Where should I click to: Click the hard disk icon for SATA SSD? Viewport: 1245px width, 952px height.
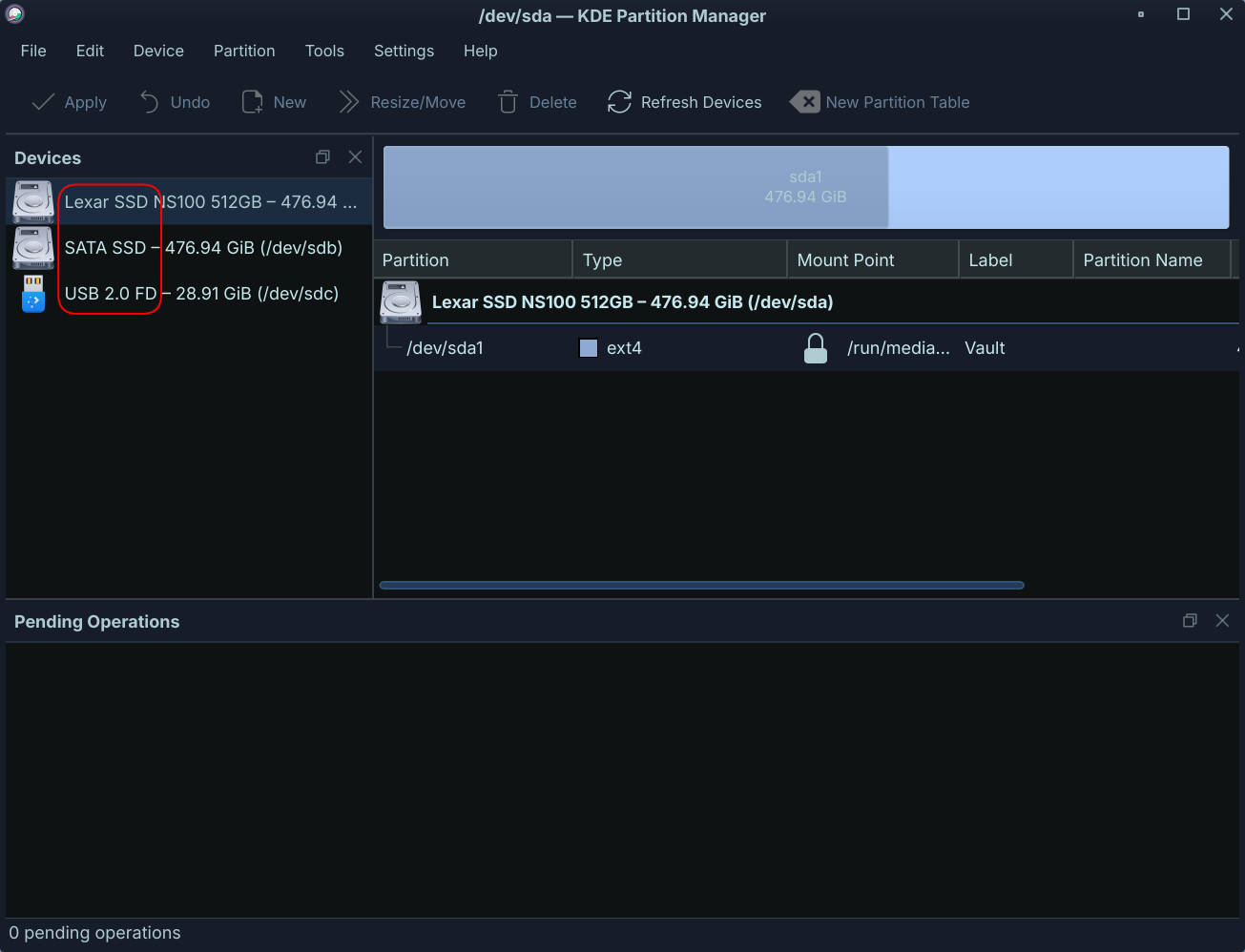click(33, 247)
